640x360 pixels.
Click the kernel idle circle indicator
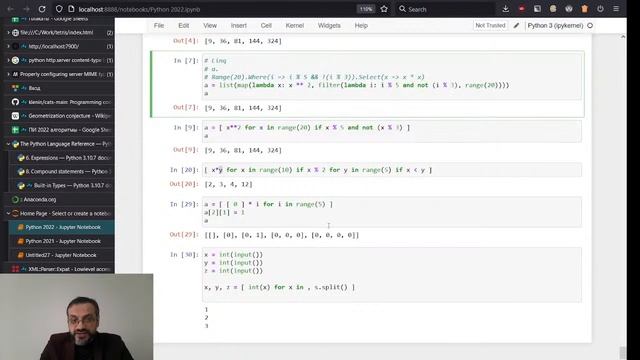[x=590, y=25]
